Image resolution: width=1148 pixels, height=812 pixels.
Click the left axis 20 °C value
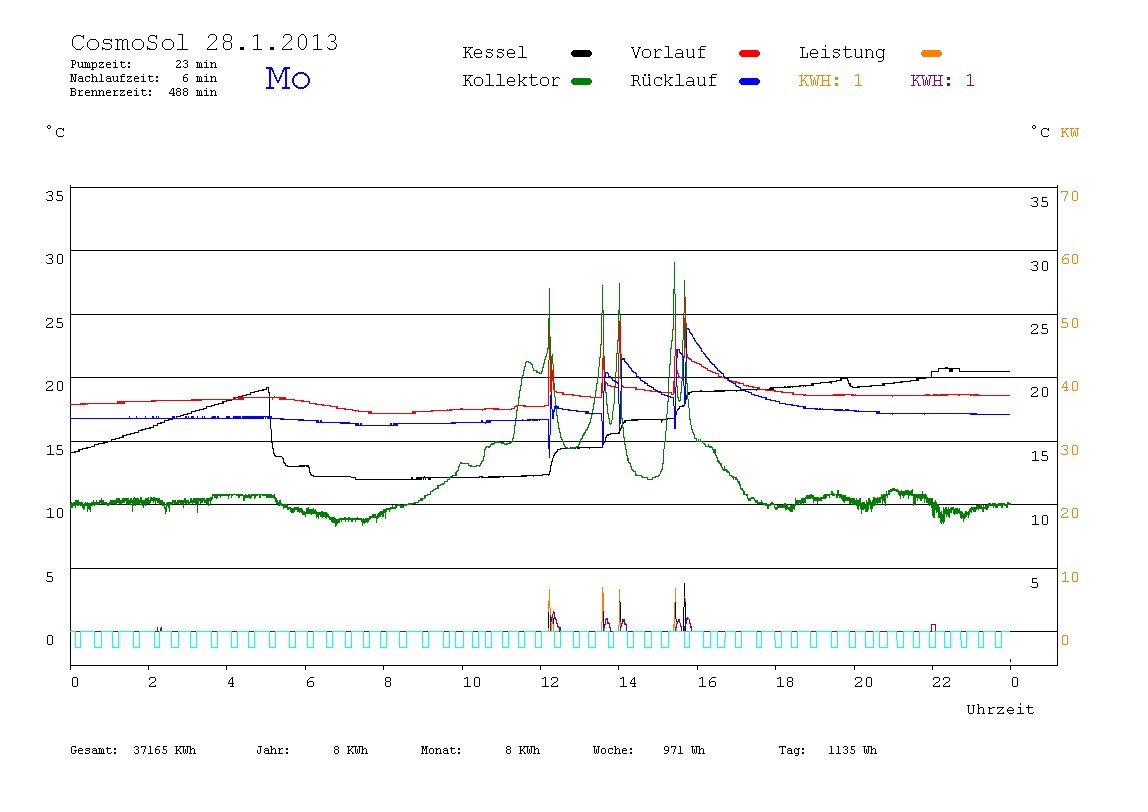click(x=55, y=387)
